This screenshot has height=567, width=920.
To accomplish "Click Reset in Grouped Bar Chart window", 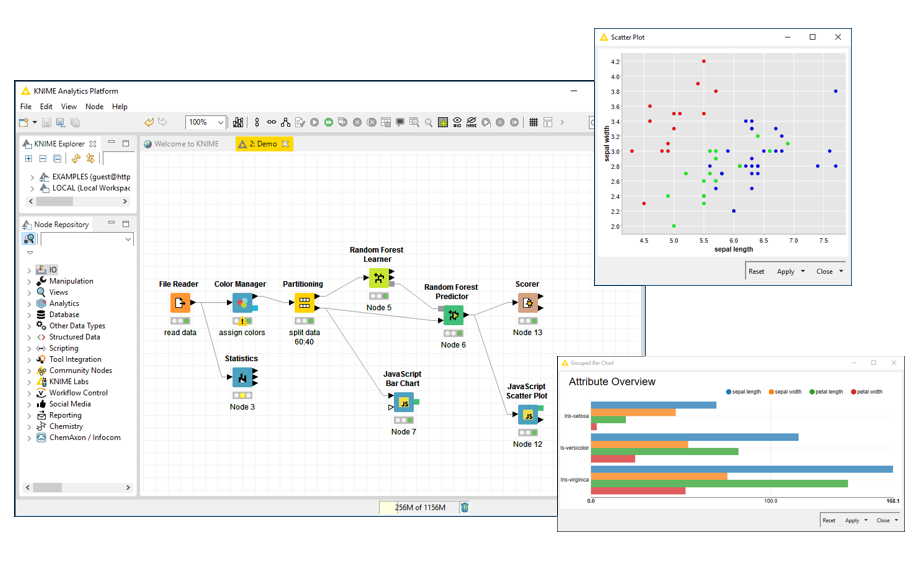I will click(x=828, y=520).
